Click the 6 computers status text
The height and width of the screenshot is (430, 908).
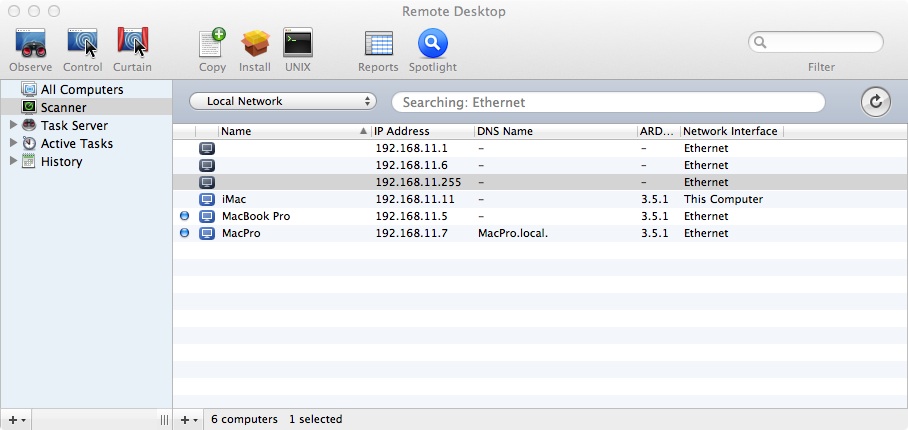coord(244,420)
